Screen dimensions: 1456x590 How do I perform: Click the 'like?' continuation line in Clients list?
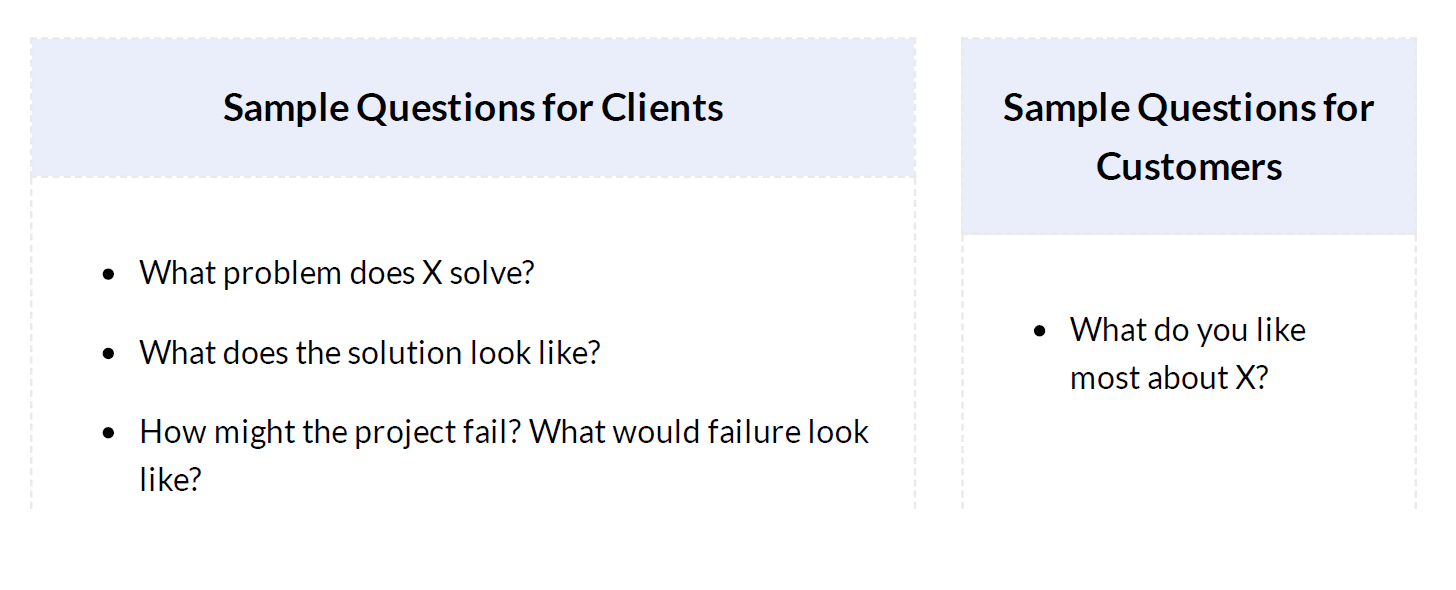171,480
